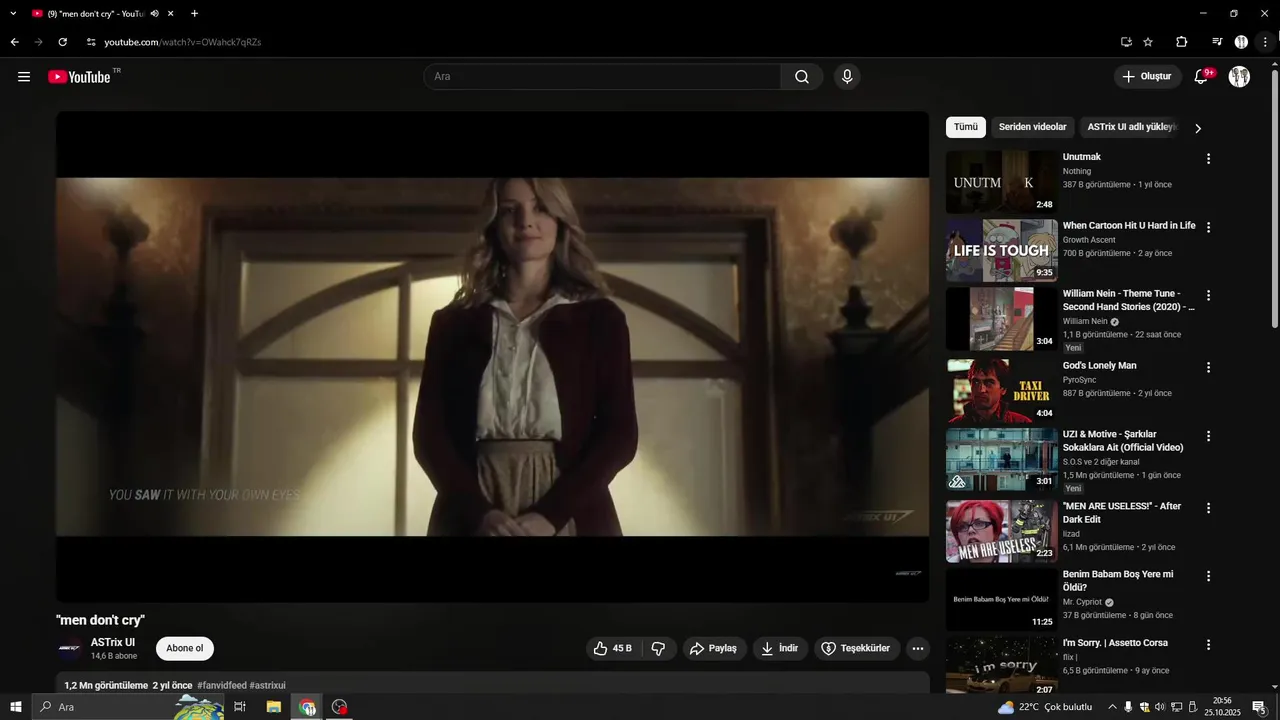
Task: Go back to previous page
Action: click(14, 42)
